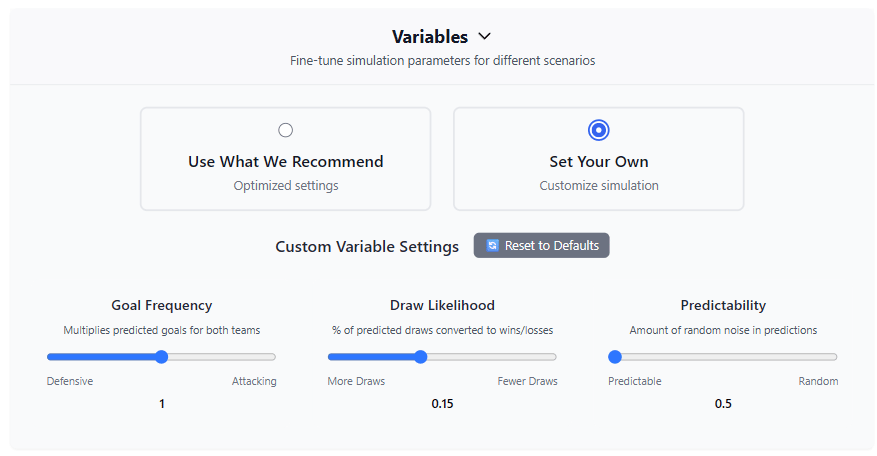The image size is (877, 456).
Task: Click the gray Predictability slider track
Action: [730, 357]
